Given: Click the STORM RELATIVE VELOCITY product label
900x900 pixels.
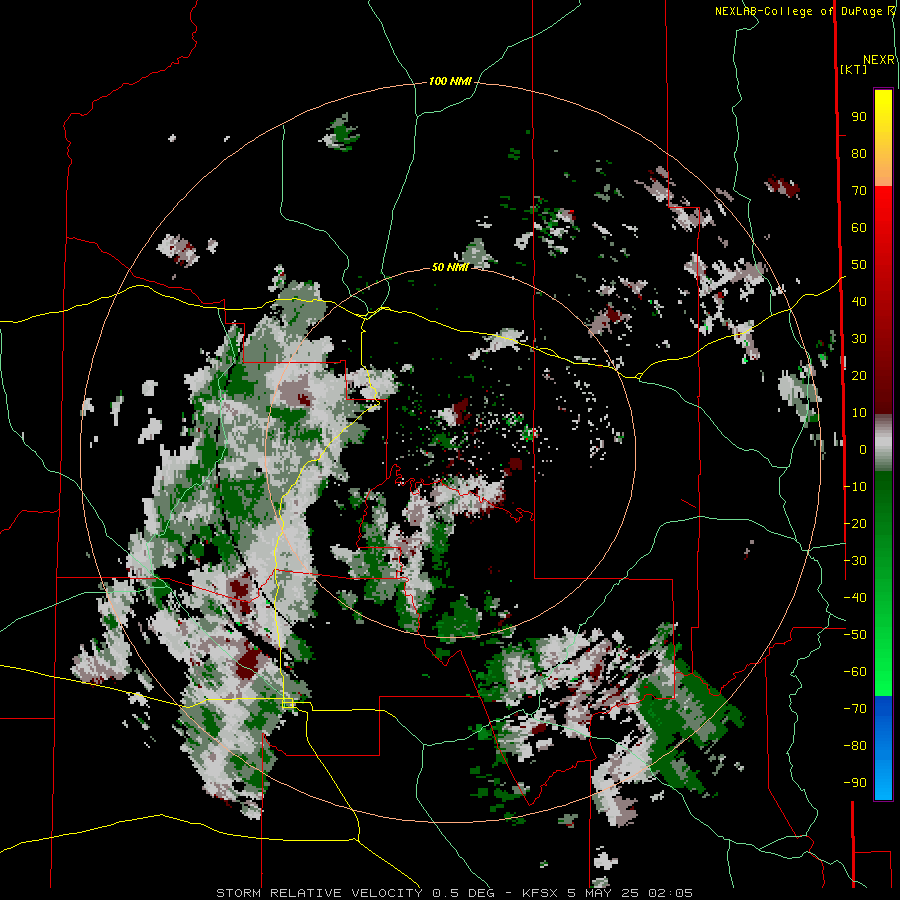Looking at the screenshot, I should point(321,893).
